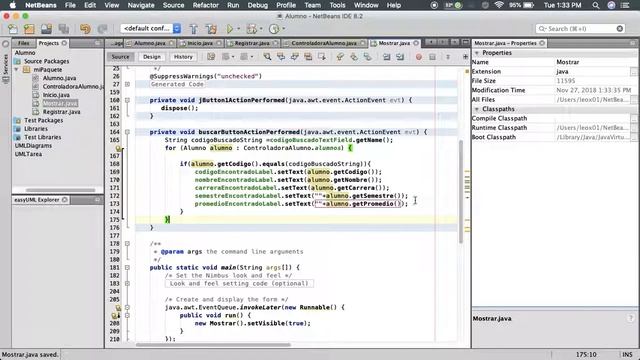Clear the Search field with the x
Image resolution: width=640 pixels, height=360 pixels.
coord(620,29)
